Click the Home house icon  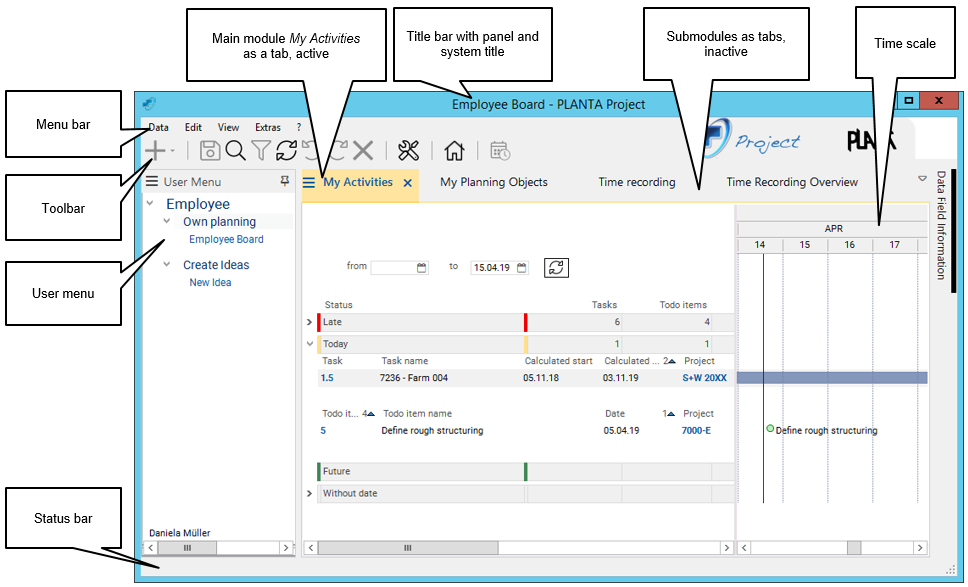tap(454, 150)
